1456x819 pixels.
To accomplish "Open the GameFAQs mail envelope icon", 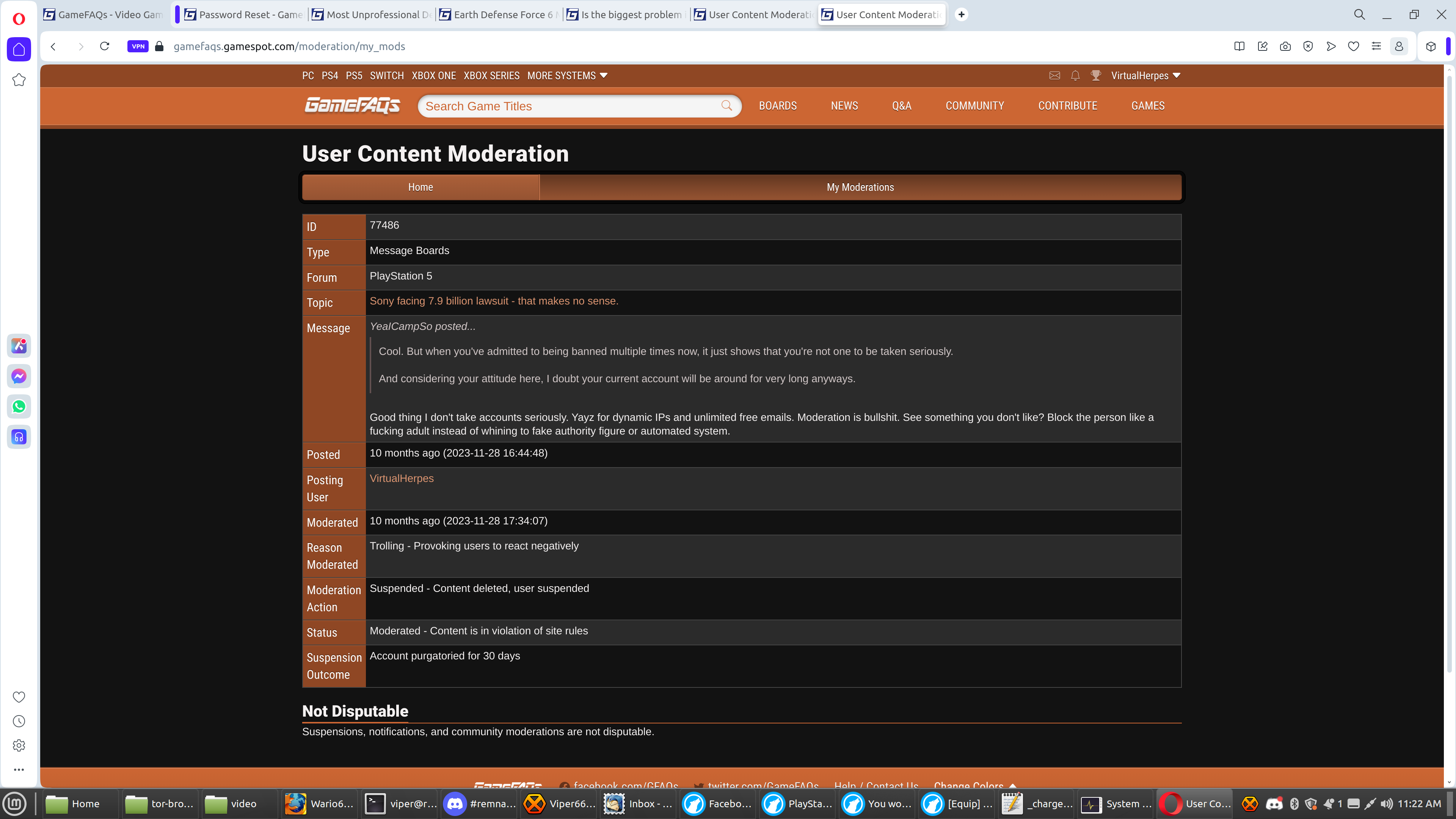I will coord(1054,76).
